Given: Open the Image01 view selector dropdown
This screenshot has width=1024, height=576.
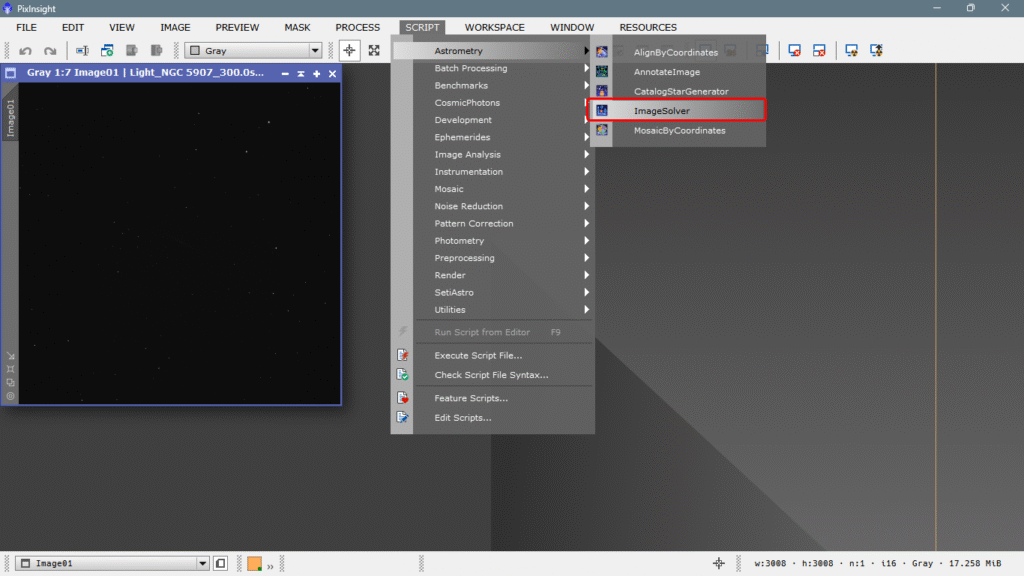Looking at the screenshot, I should point(112,563).
